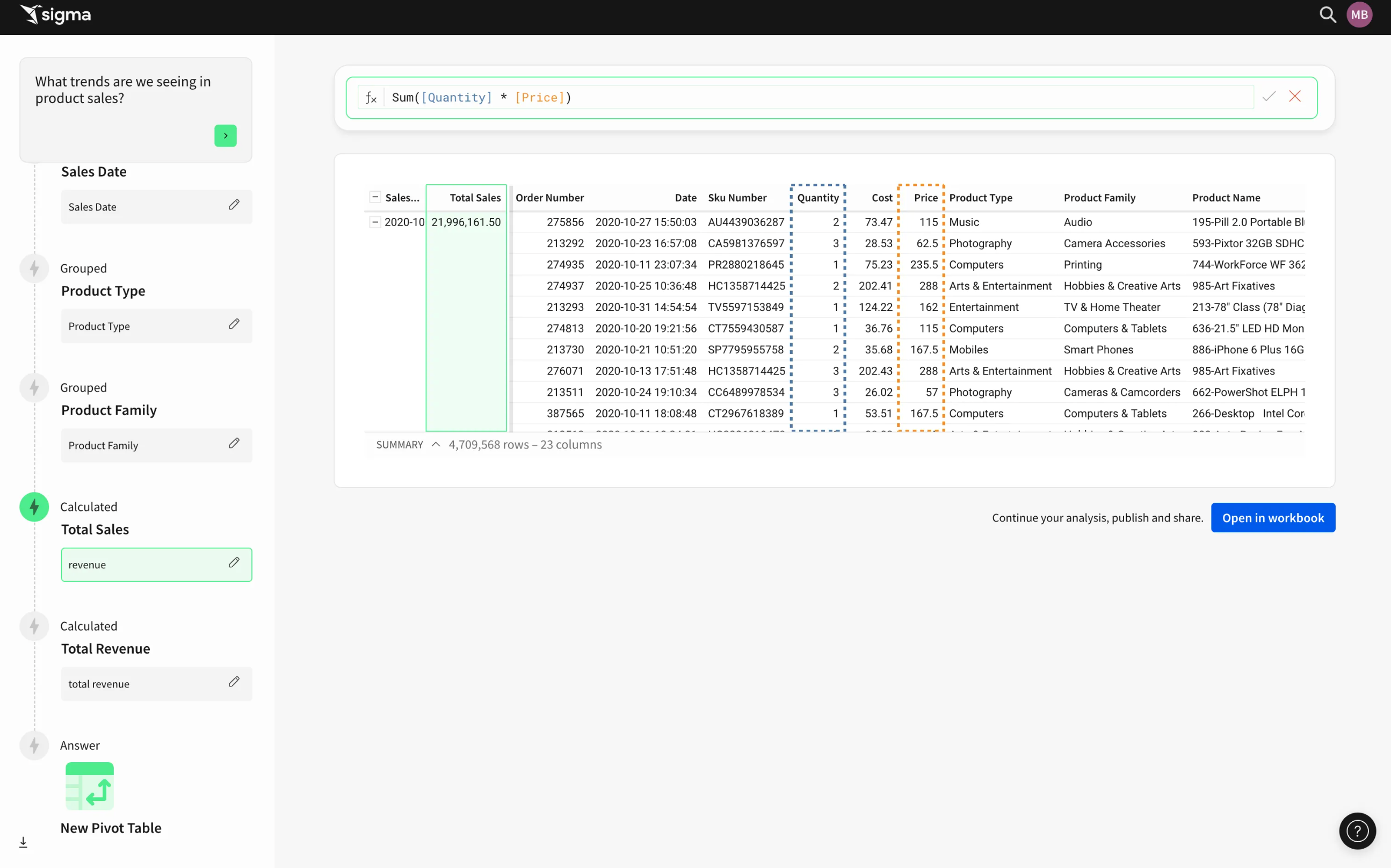
Task: Open in workbook button
Action: click(x=1273, y=518)
